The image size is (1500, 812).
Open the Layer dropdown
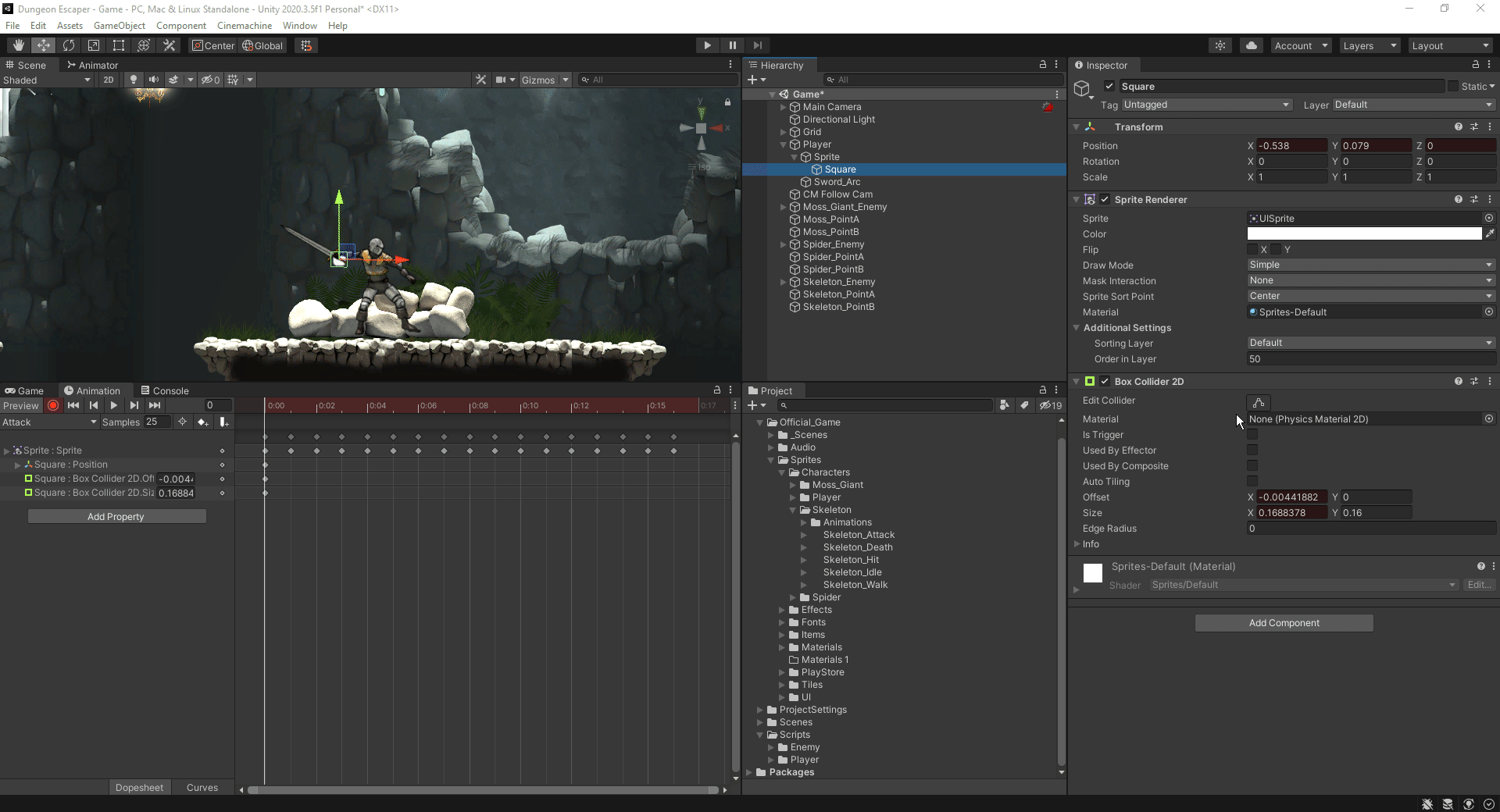pyautogui.click(x=1414, y=105)
